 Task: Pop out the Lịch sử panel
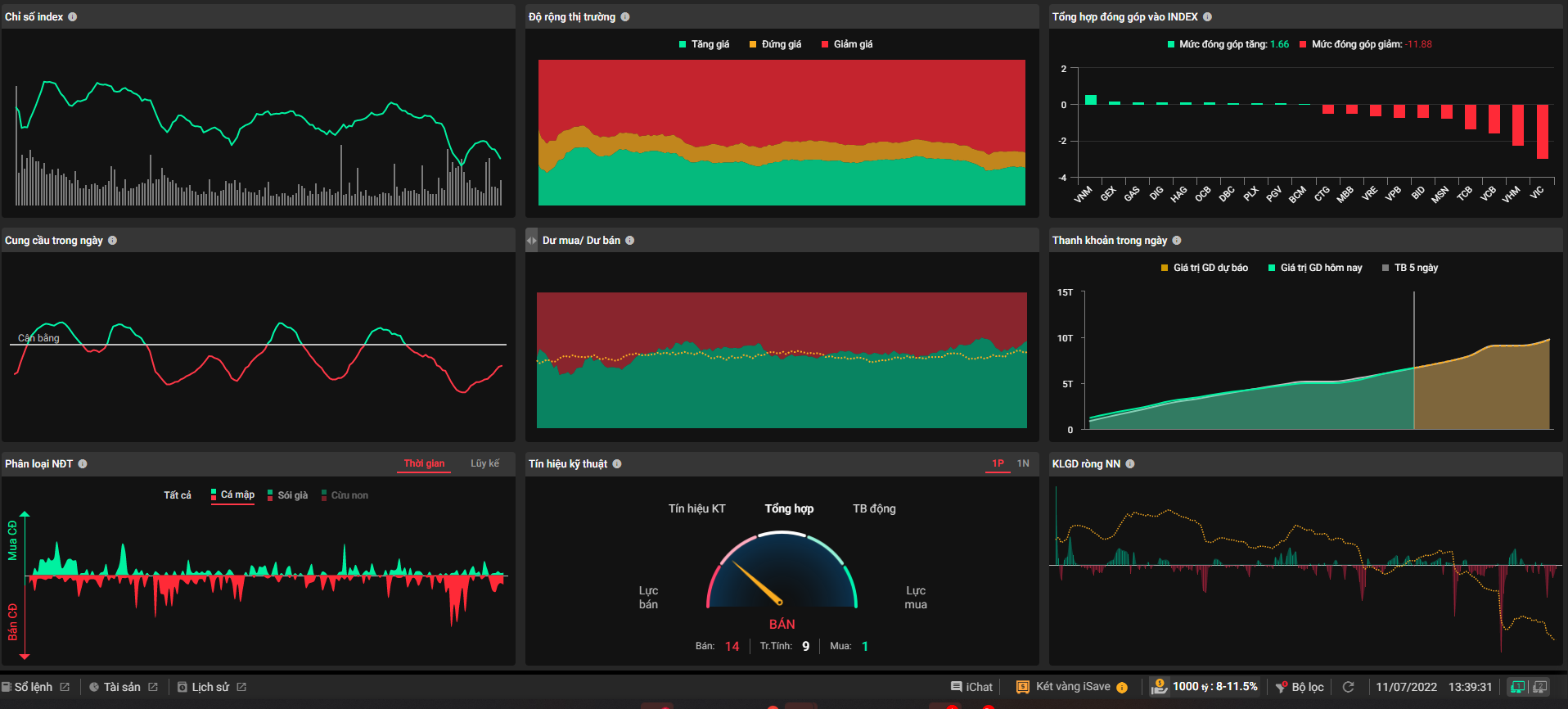click(241, 687)
